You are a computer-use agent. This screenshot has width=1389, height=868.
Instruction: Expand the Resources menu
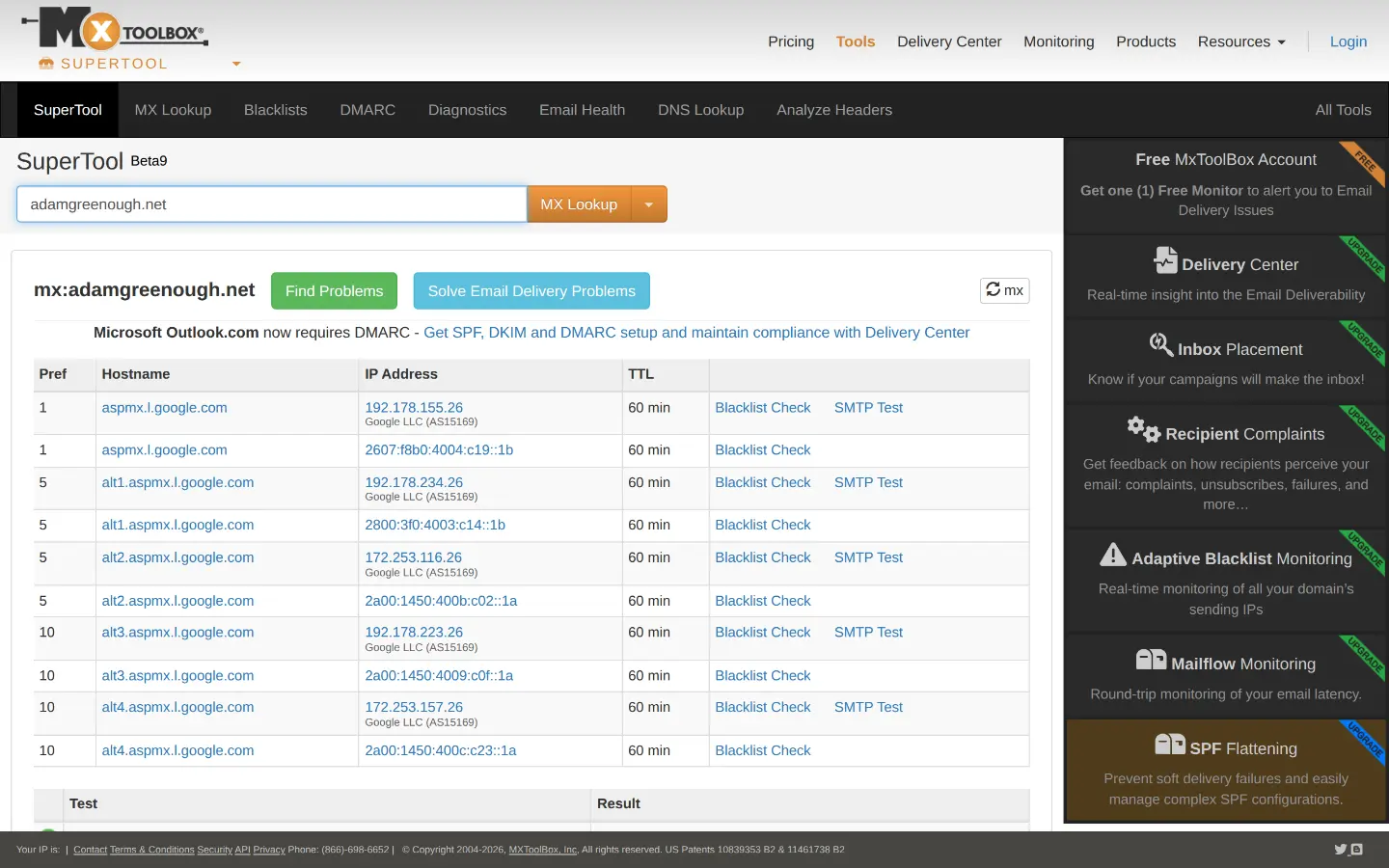[1241, 41]
